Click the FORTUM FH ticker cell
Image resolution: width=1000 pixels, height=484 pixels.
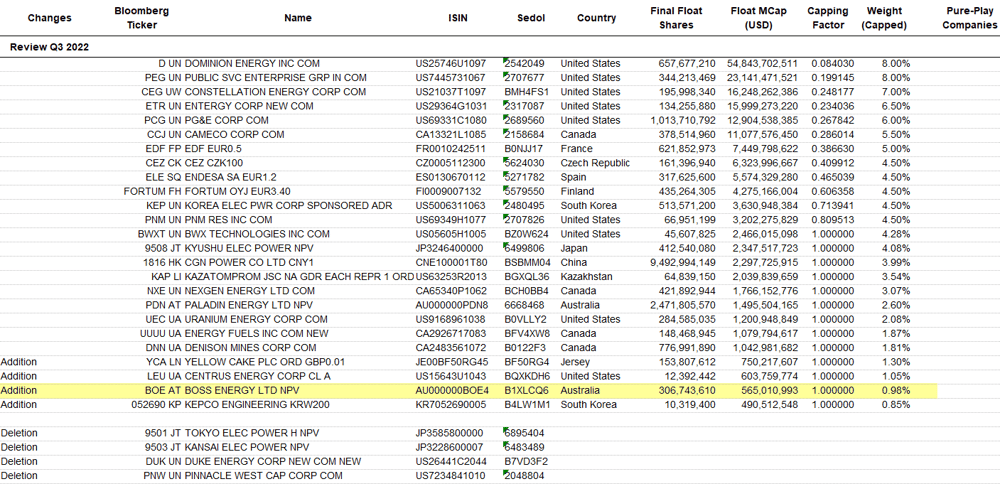point(153,191)
